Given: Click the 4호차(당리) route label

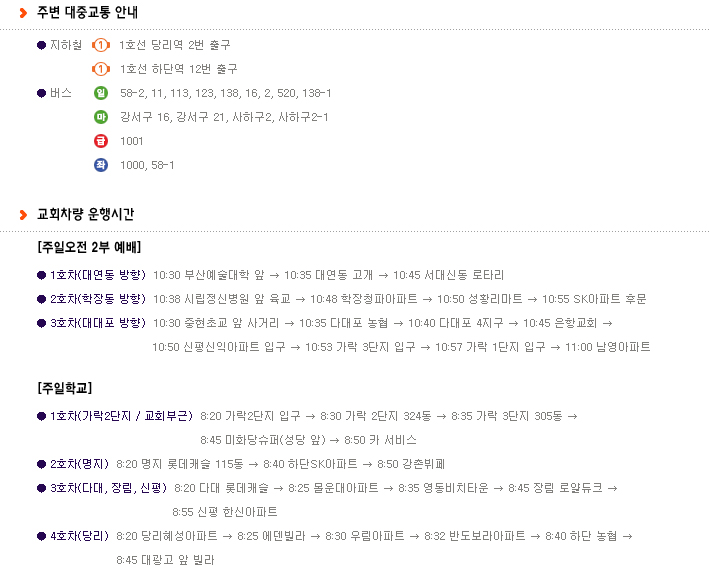Looking at the screenshot, I should tap(79, 536).
